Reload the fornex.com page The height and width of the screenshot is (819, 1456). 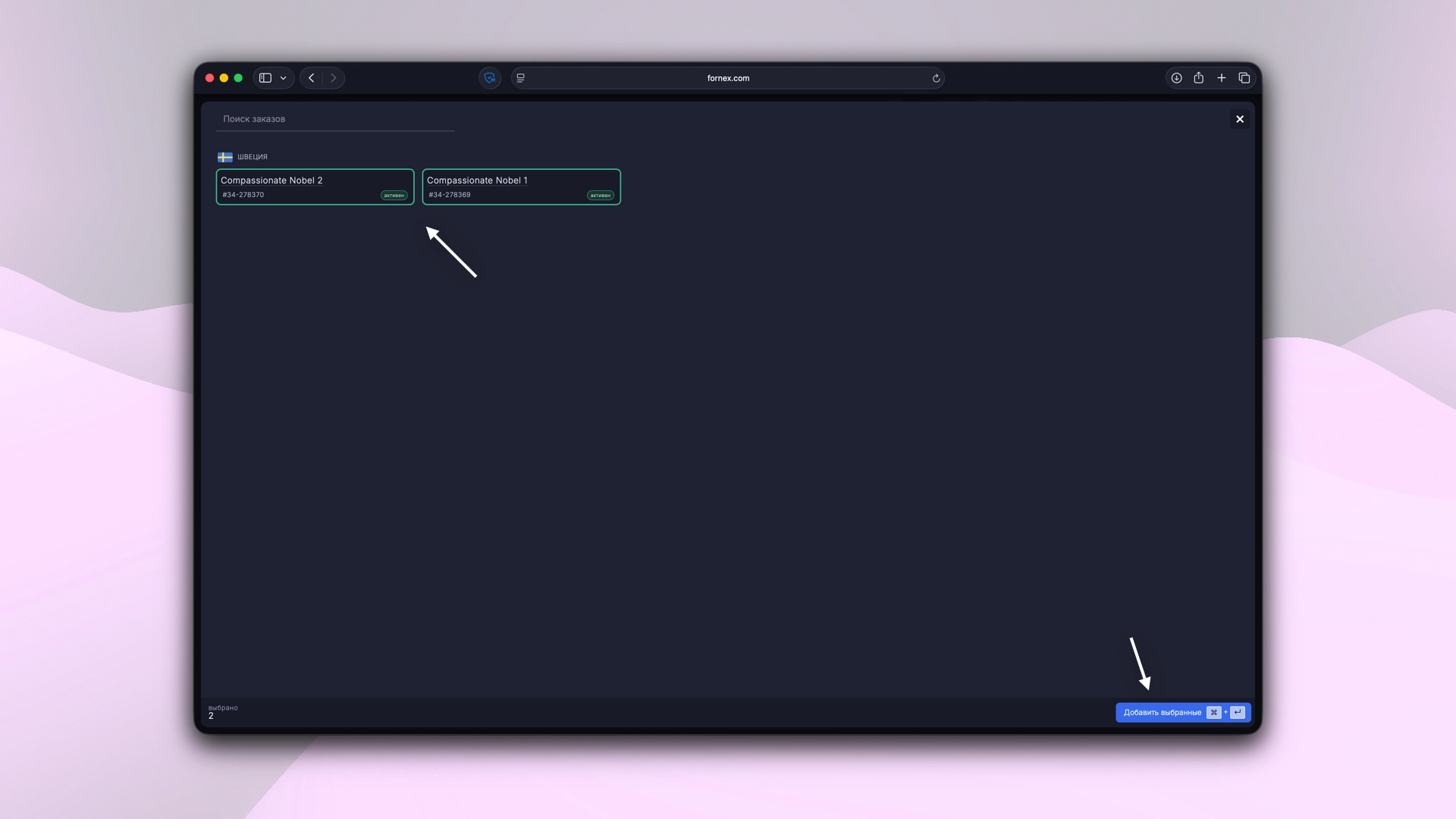click(936, 78)
